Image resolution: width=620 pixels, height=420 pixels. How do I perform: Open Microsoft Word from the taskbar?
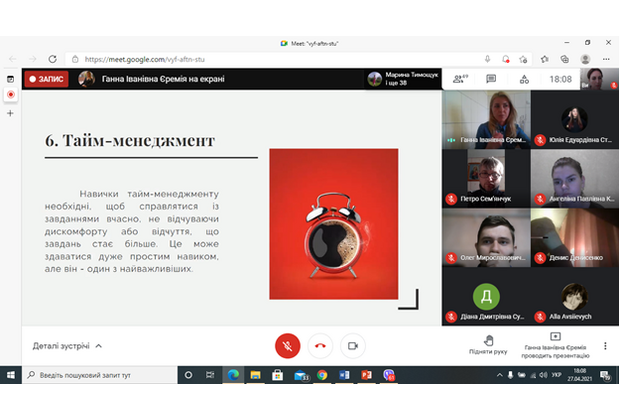344,375
